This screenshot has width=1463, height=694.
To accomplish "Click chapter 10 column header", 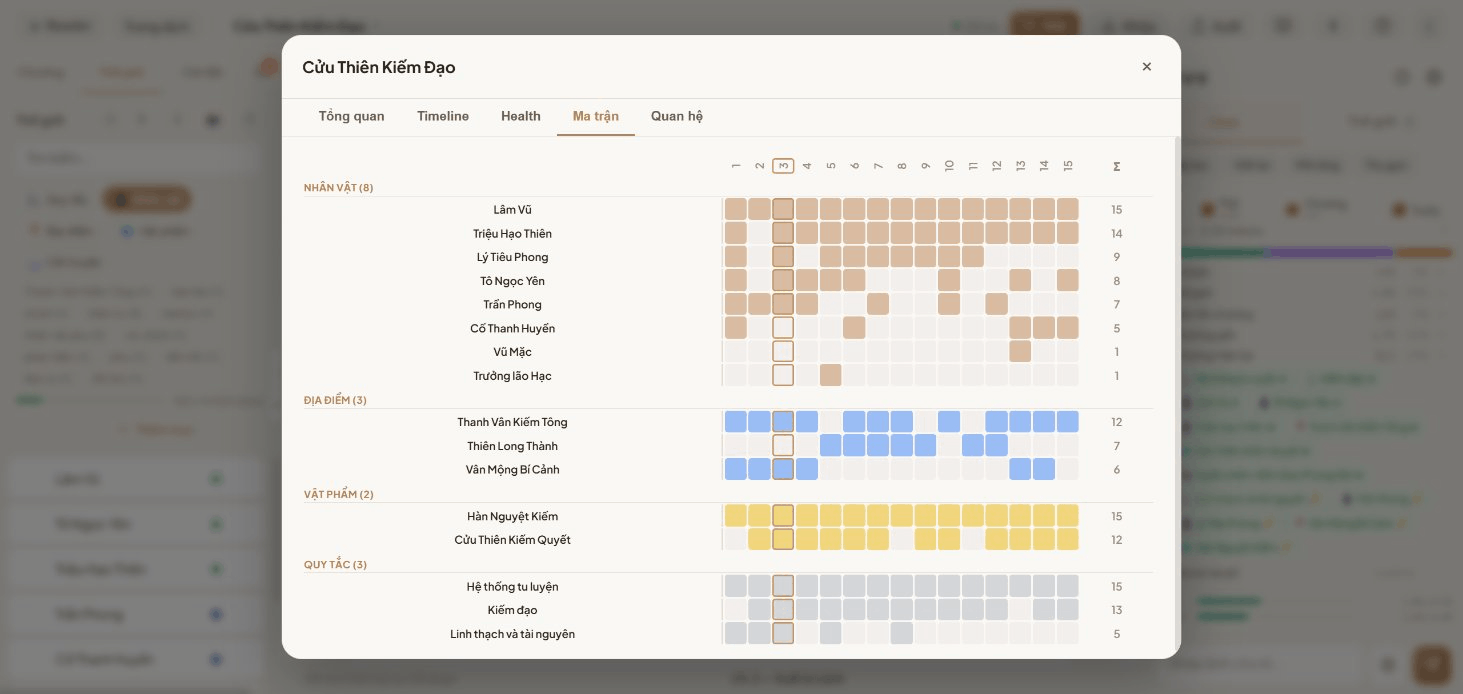I will (949, 166).
